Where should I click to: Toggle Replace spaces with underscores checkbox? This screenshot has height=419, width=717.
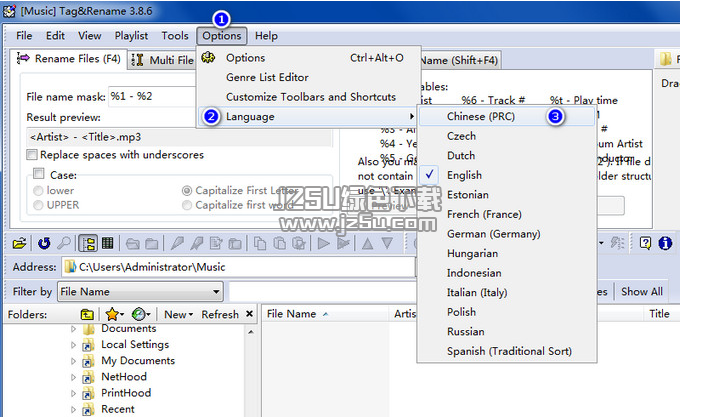click(32, 155)
